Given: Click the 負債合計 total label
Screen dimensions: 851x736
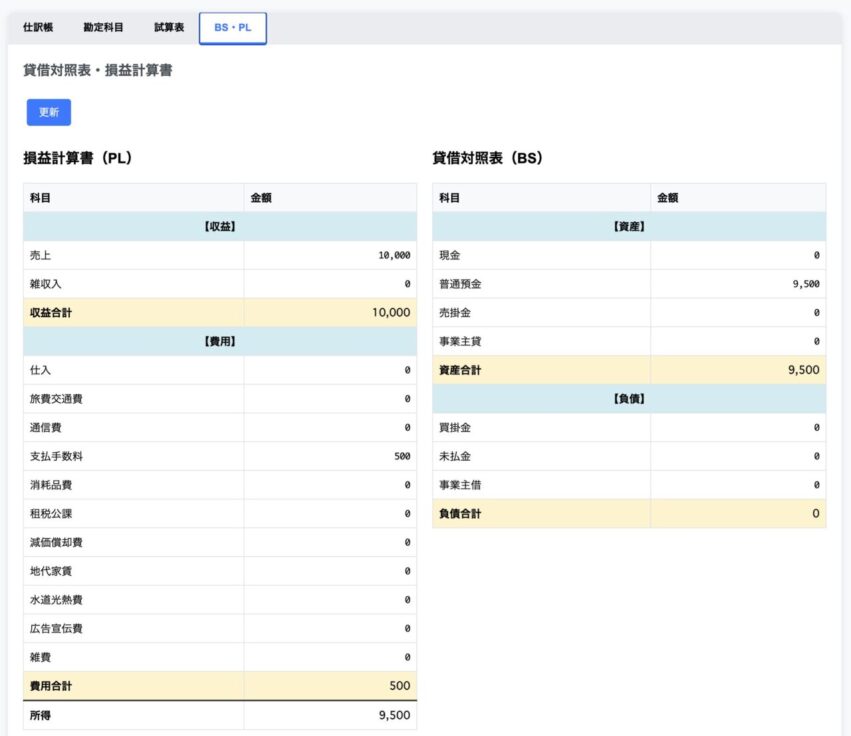Looking at the screenshot, I should (460, 514).
